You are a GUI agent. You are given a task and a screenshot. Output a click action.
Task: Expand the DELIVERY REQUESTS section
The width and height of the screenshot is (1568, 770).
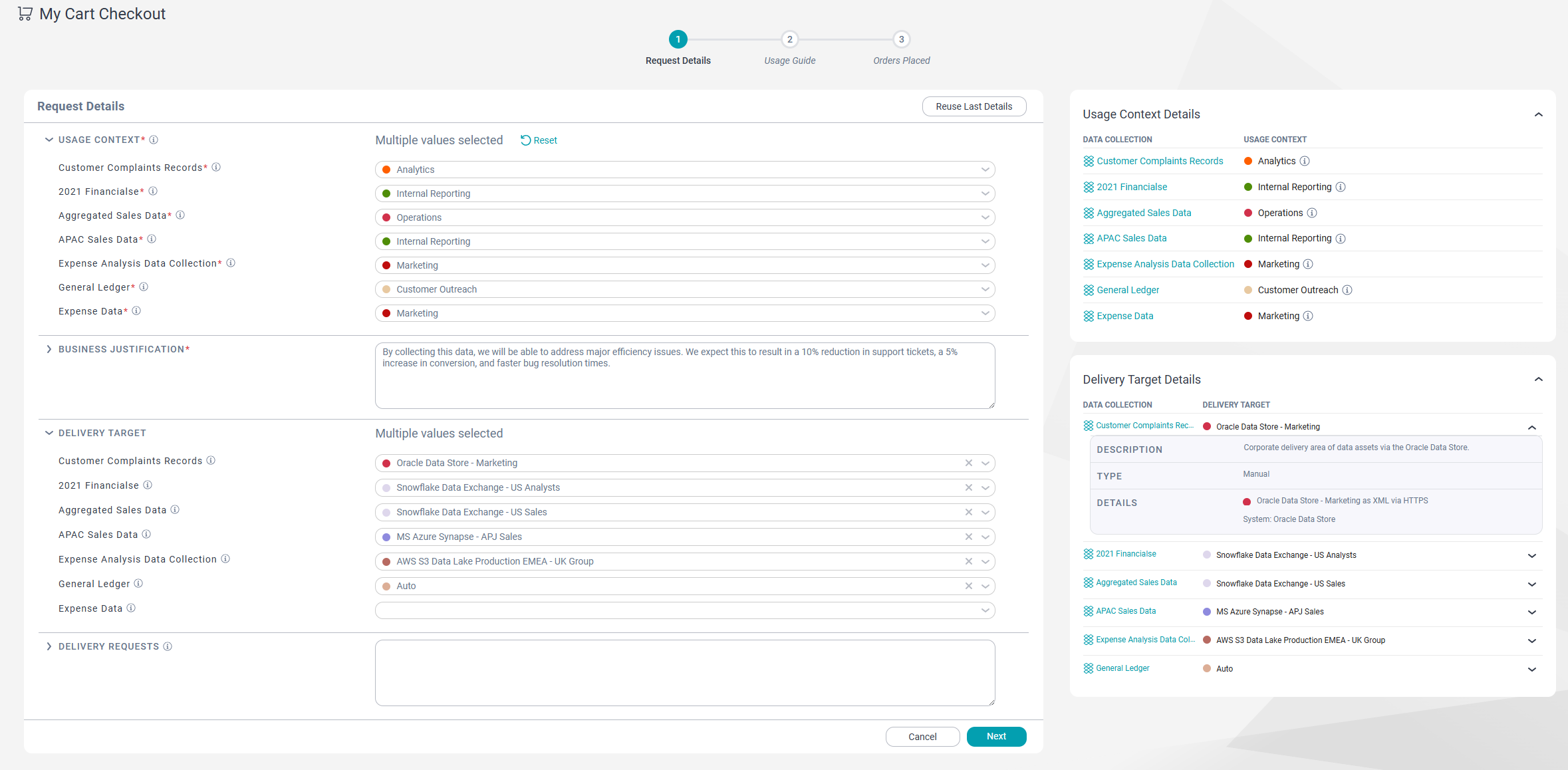coord(49,646)
